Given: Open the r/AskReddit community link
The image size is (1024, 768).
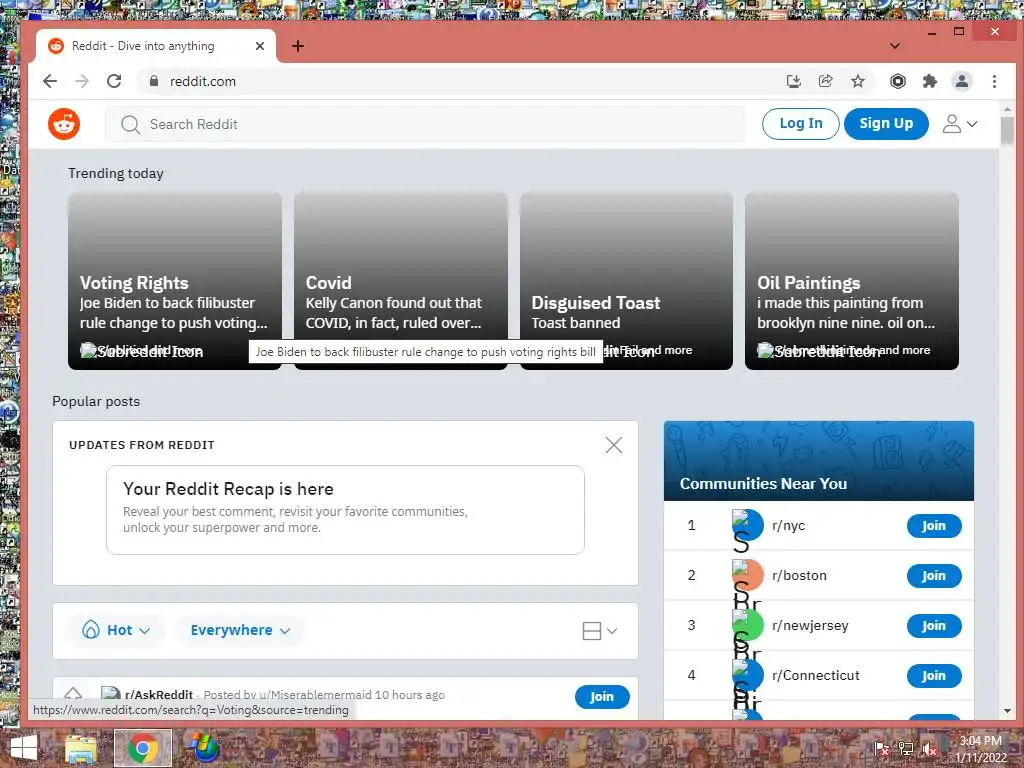Looking at the screenshot, I should (x=159, y=695).
